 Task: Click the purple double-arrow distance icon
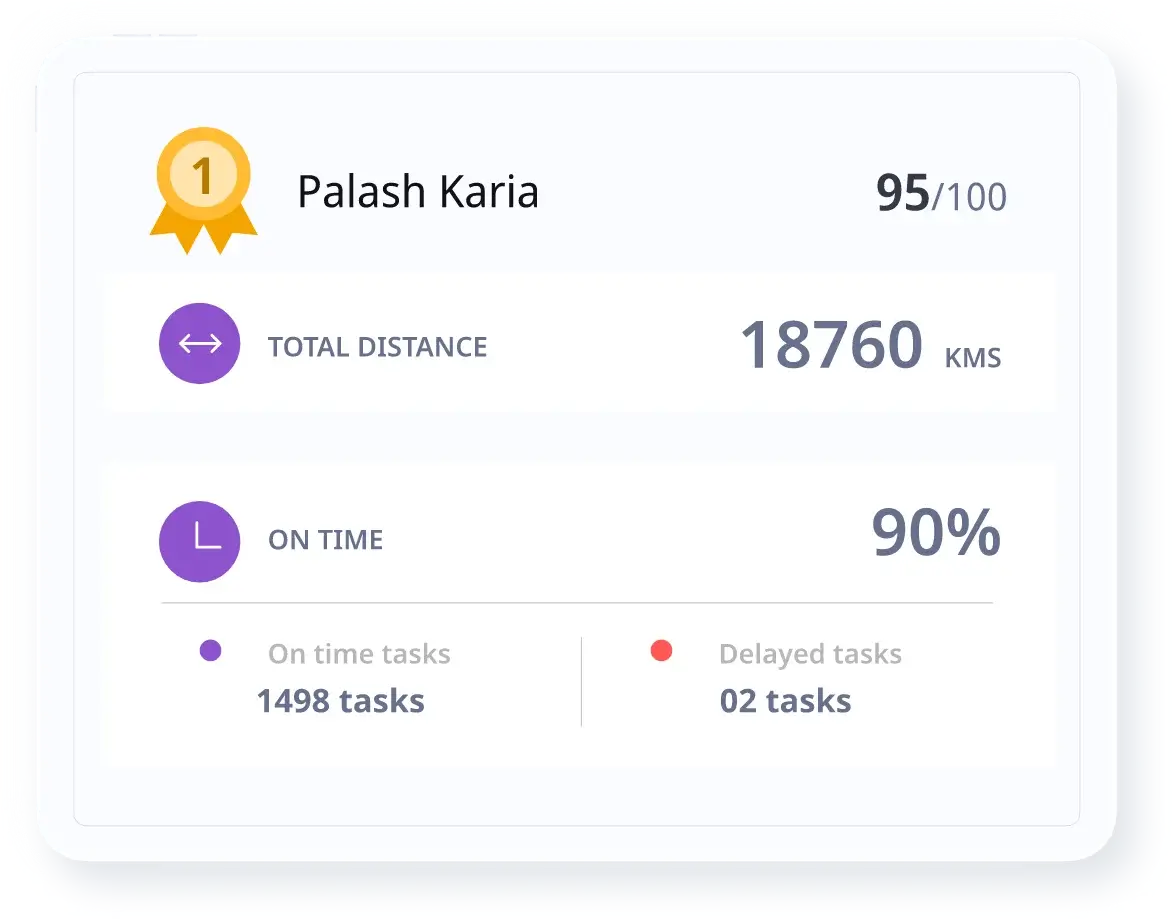coord(199,344)
